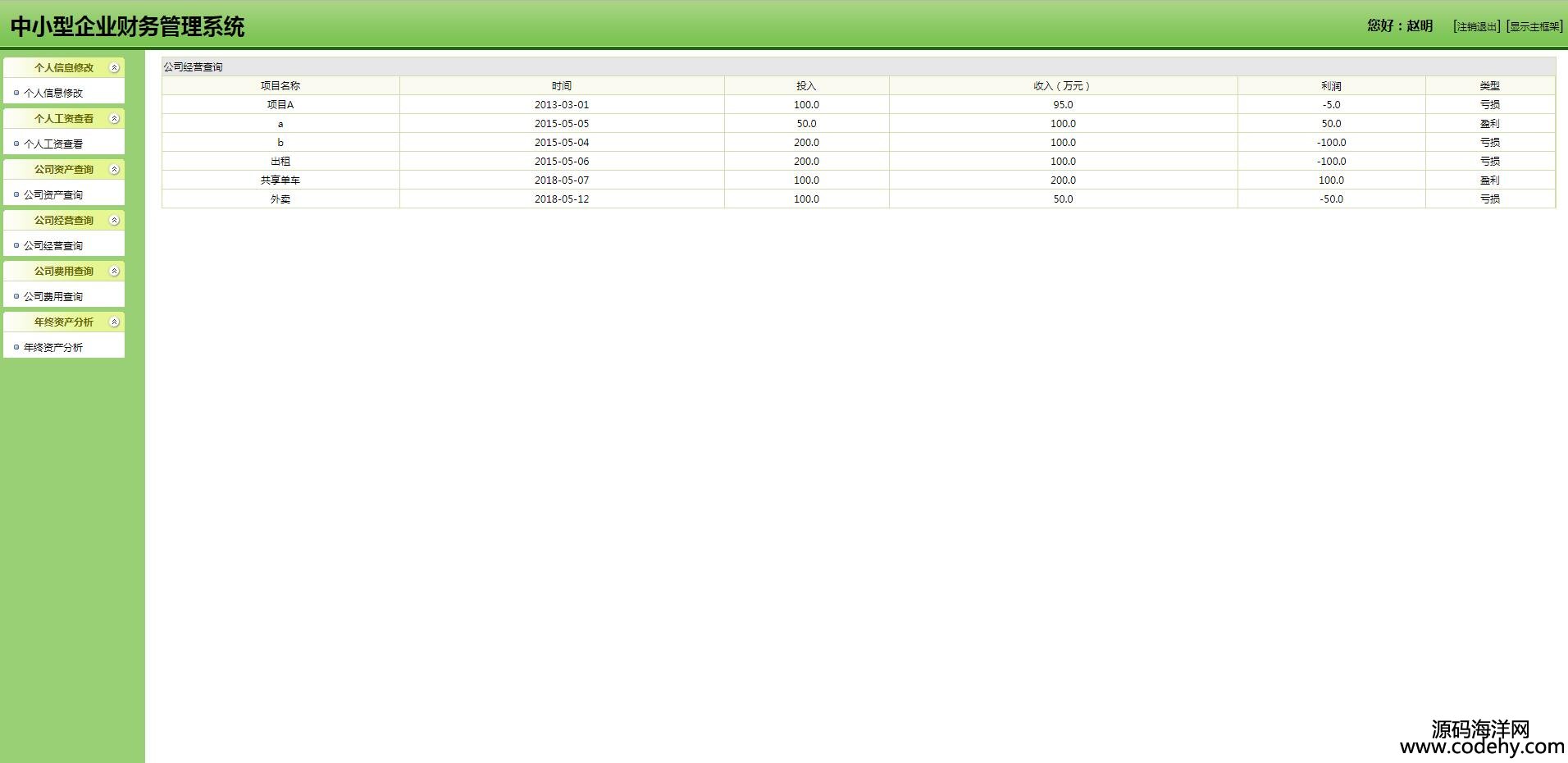
Task: Click income value 95.0
Action: click(x=1063, y=105)
